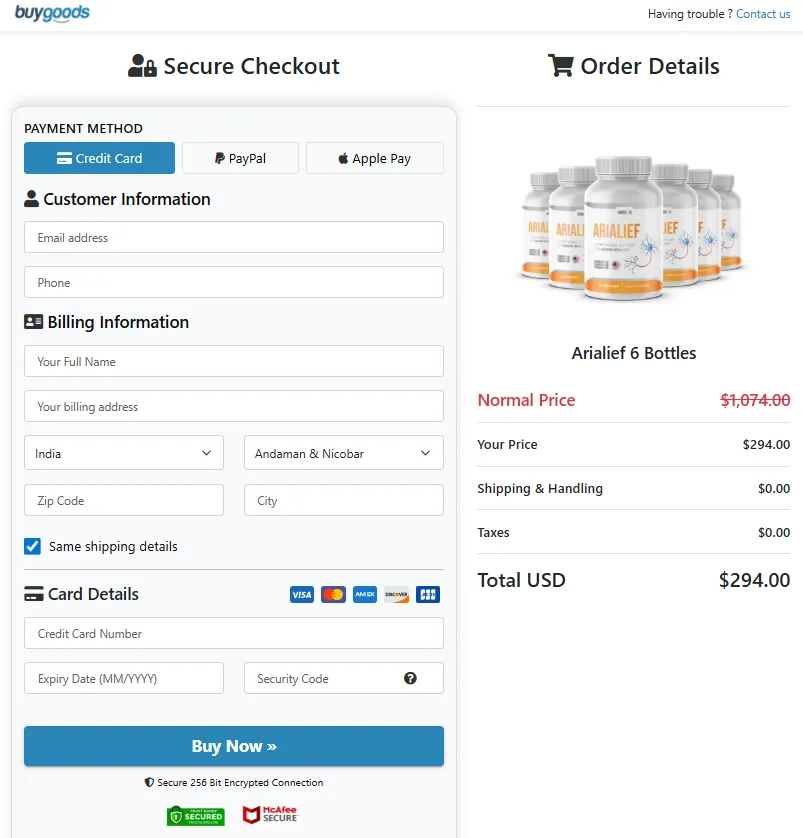
Task: Choose the Apple Pay payment tab
Action: (x=375, y=158)
